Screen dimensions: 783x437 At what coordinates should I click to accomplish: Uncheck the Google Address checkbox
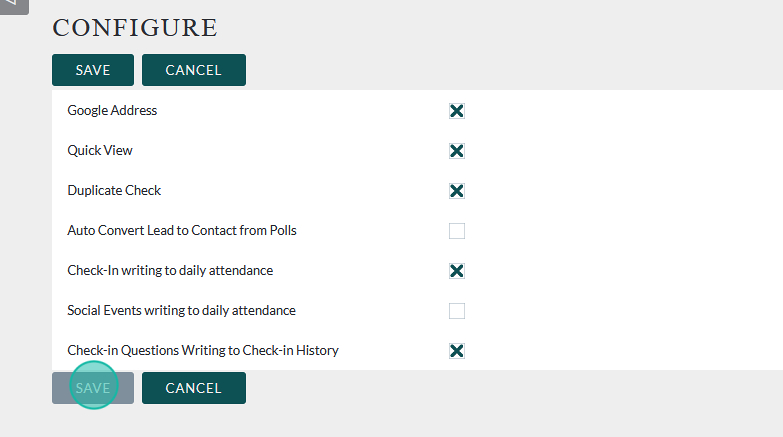(x=457, y=111)
